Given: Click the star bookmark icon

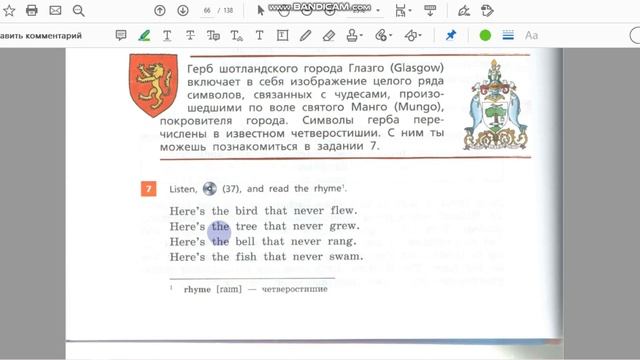Looking at the screenshot, I should point(9,11).
